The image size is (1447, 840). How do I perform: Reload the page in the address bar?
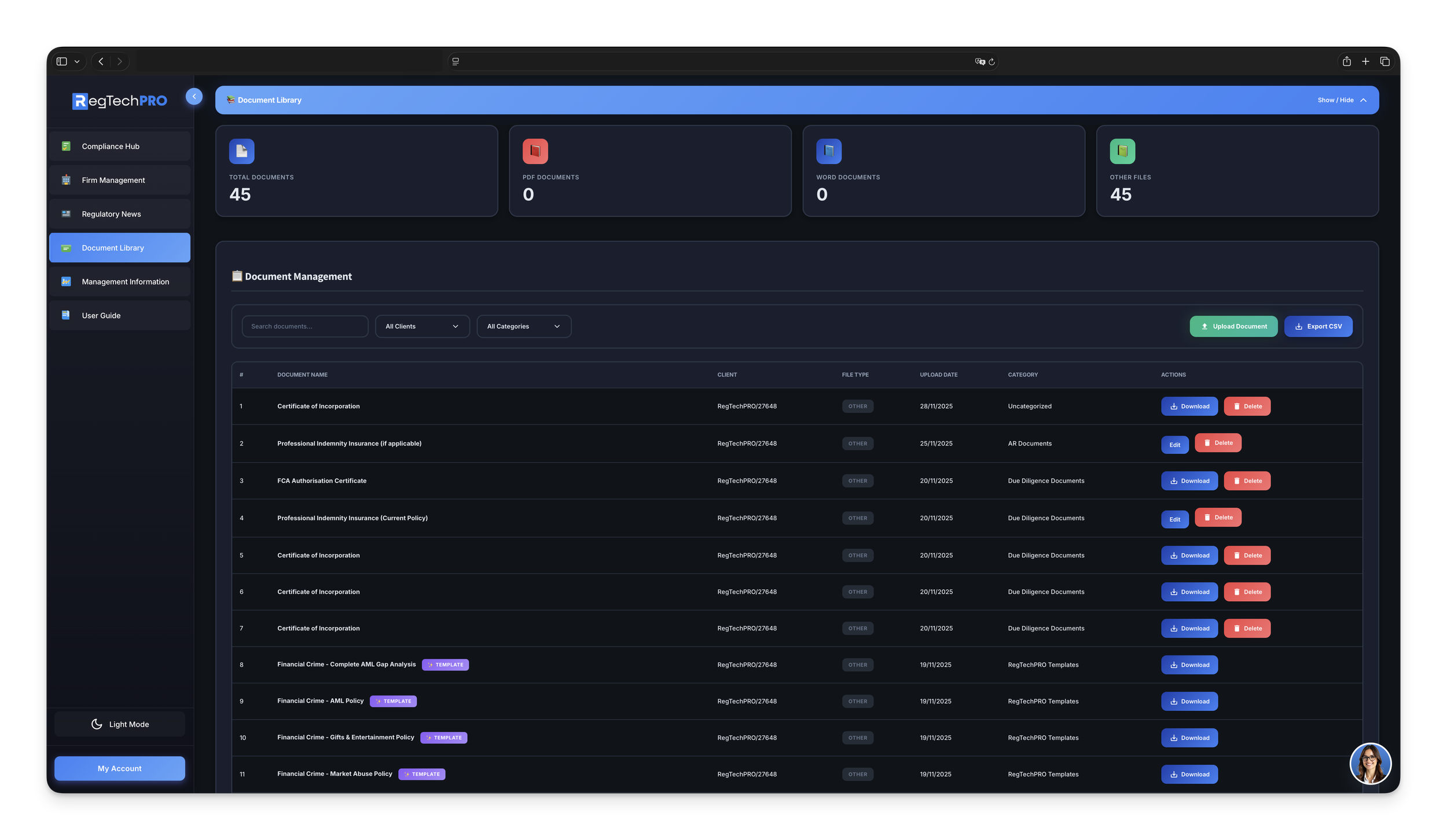pyautogui.click(x=991, y=62)
